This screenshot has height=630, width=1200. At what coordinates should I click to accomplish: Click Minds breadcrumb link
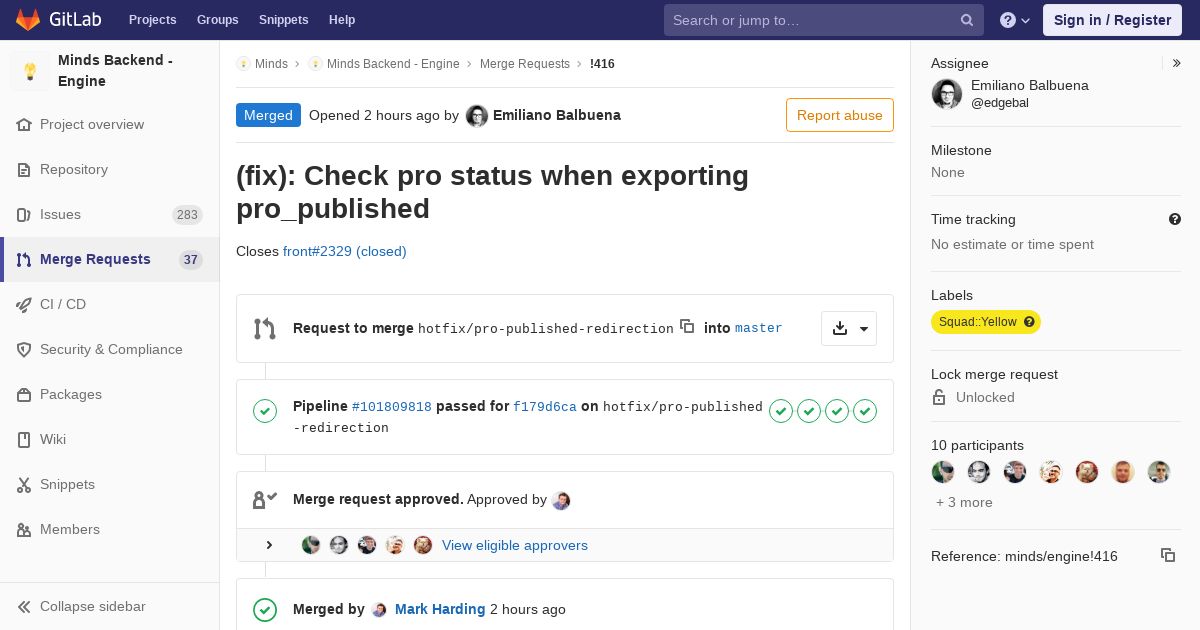click(271, 64)
